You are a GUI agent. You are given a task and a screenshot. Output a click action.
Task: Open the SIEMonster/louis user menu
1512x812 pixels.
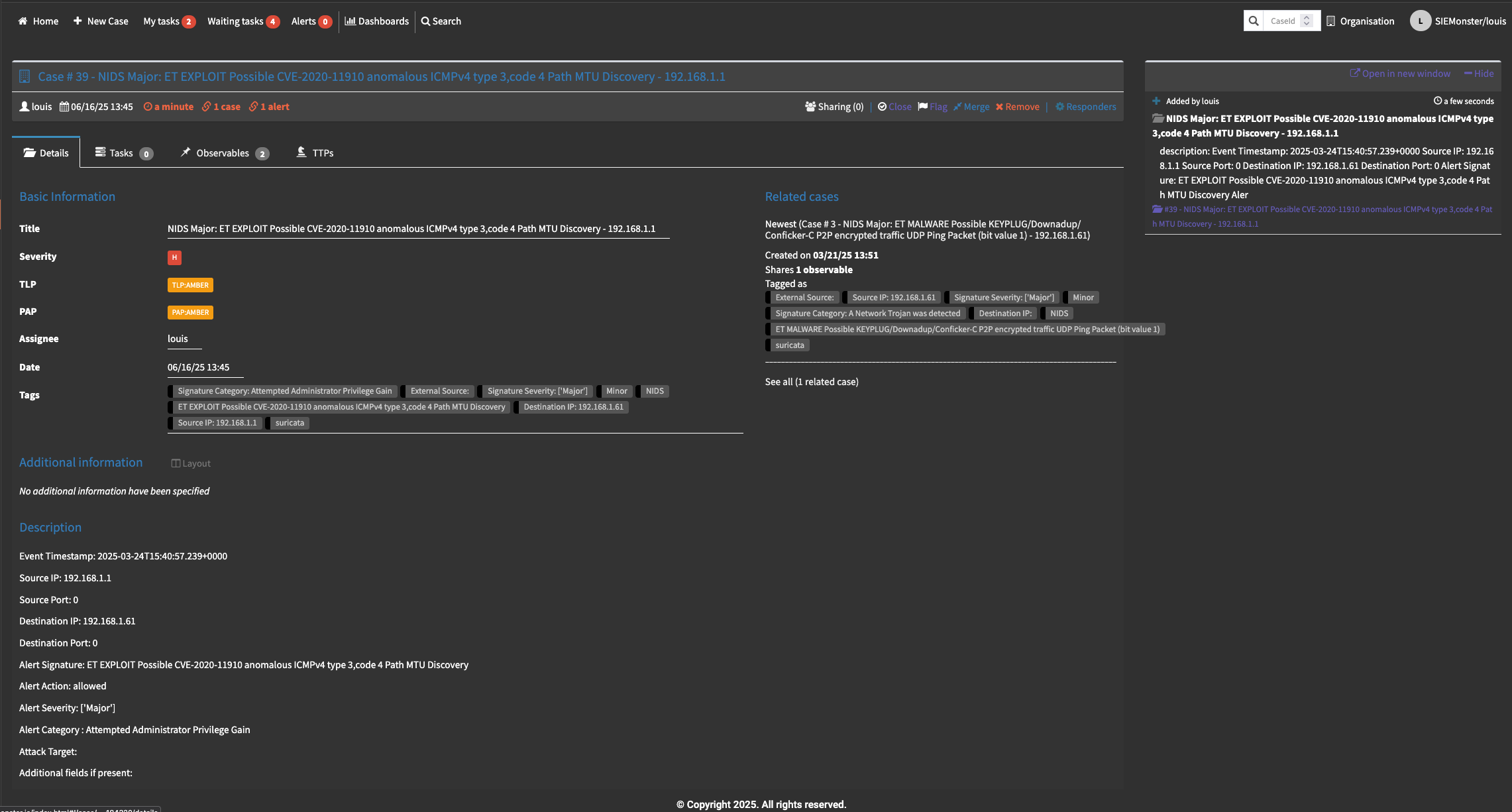(x=1458, y=21)
